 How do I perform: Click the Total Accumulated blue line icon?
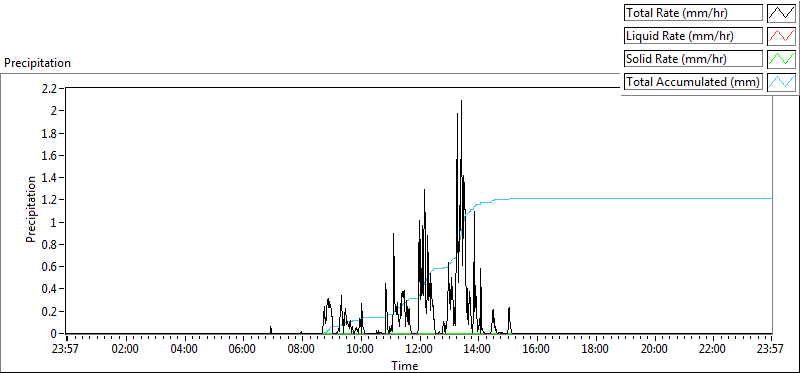click(x=781, y=82)
